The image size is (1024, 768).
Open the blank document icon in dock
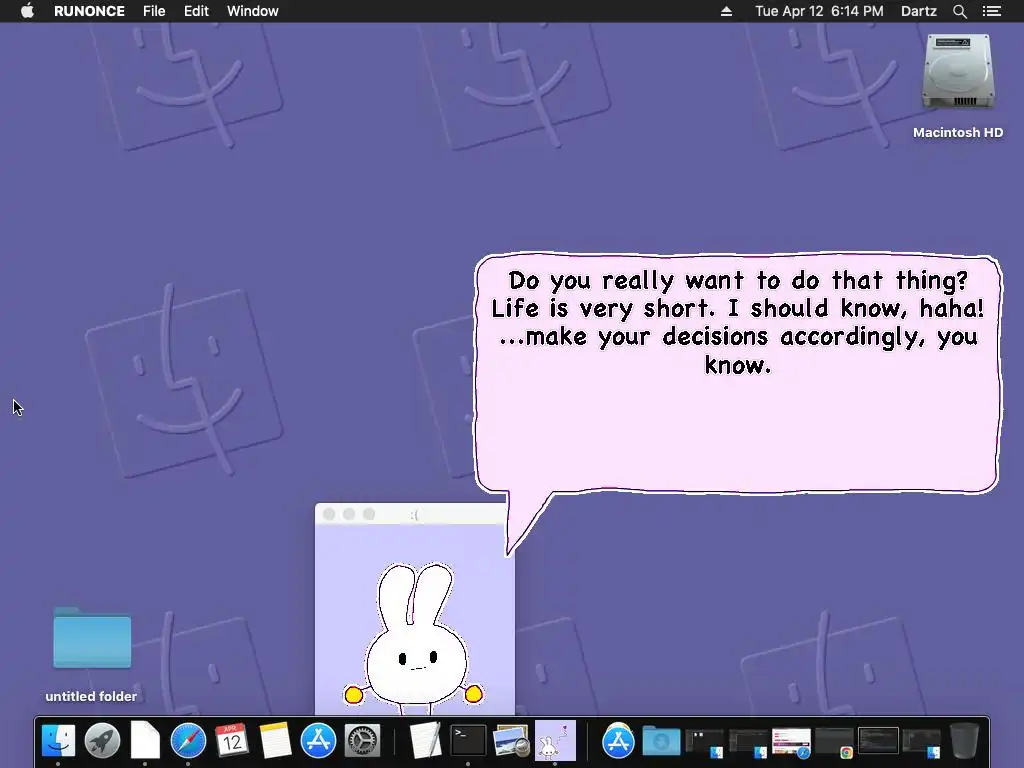(145, 741)
